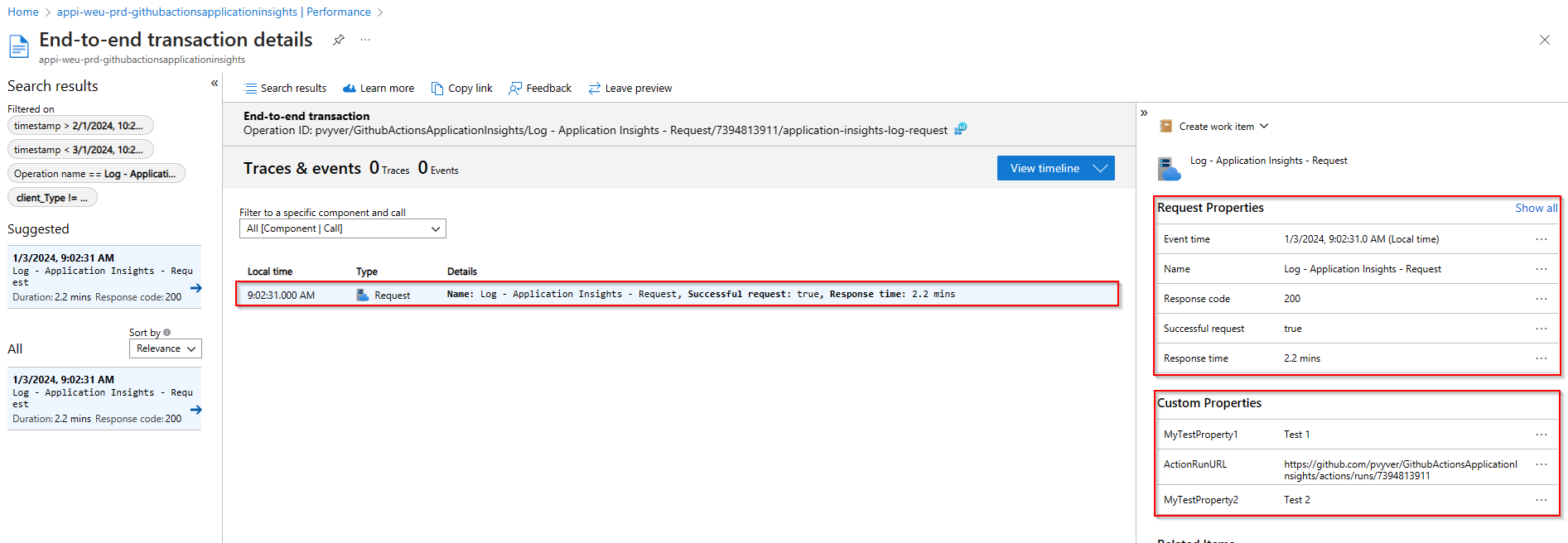This screenshot has height=543, width=1568.
Task: Click the Details column header
Action: point(462,271)
